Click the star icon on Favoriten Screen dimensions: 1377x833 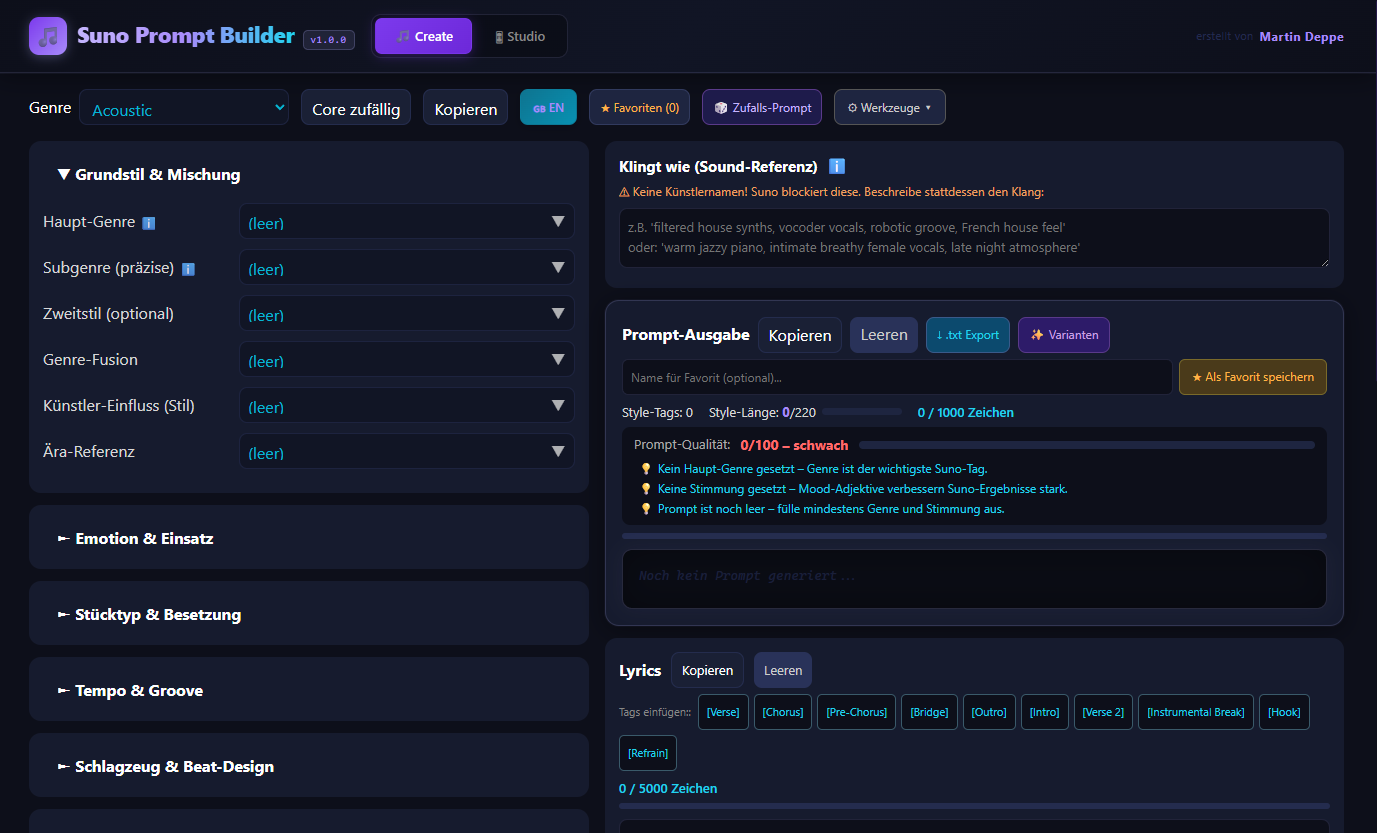608,107
